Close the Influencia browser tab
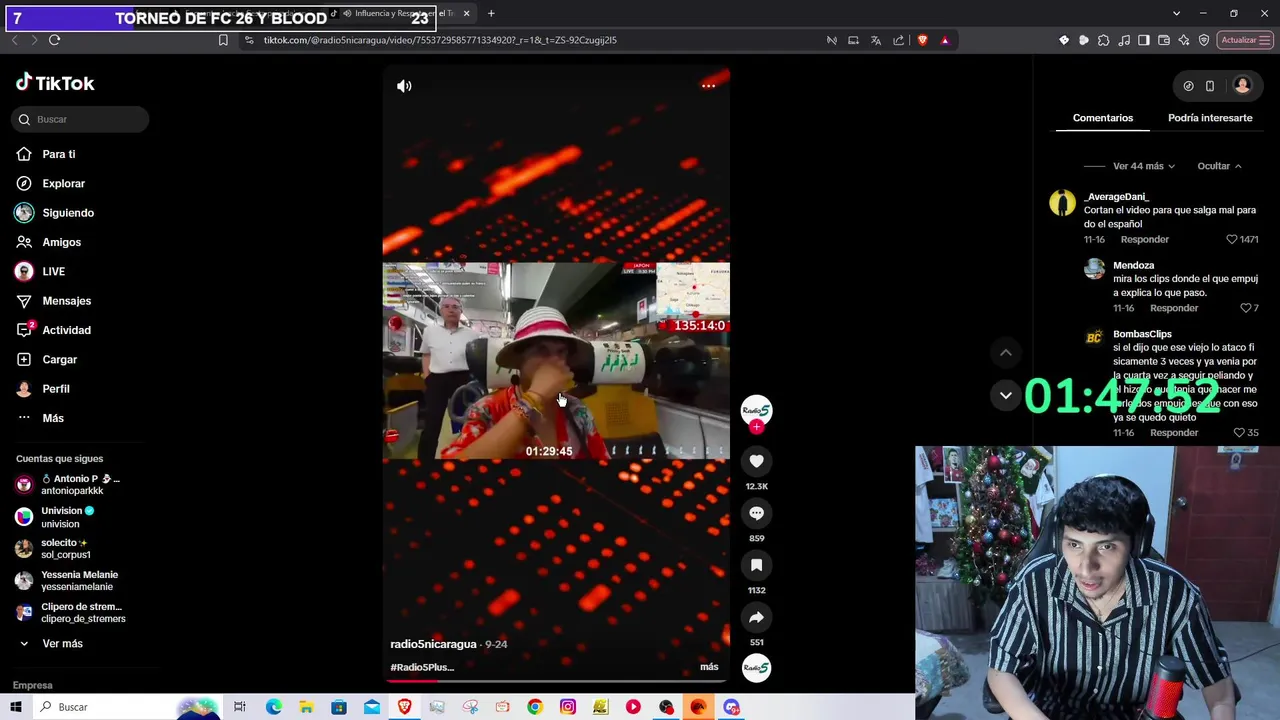This screenshot has height=720, width=1280. (466, 13)
